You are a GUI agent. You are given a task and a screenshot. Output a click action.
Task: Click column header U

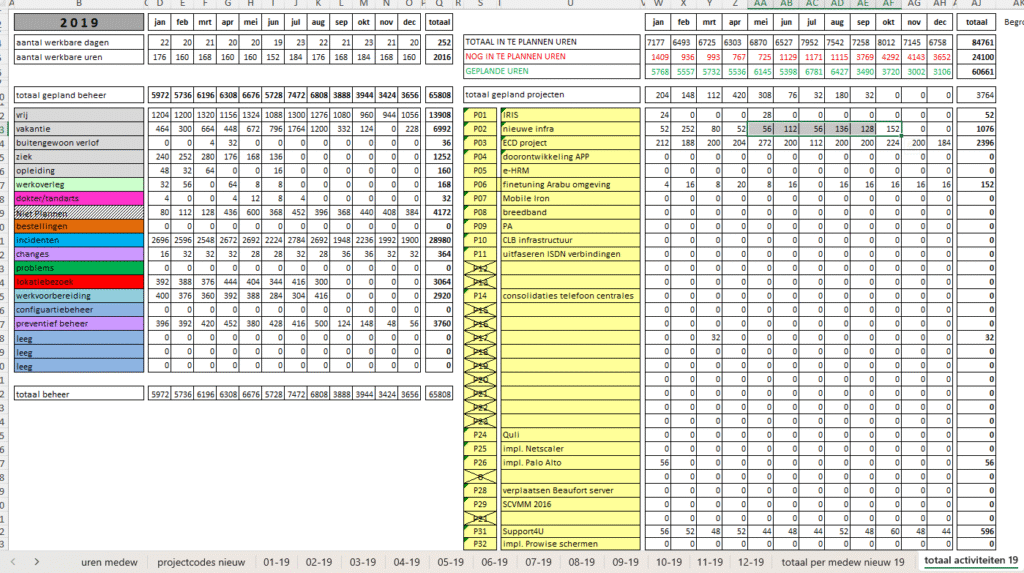(x=569, y=4)
